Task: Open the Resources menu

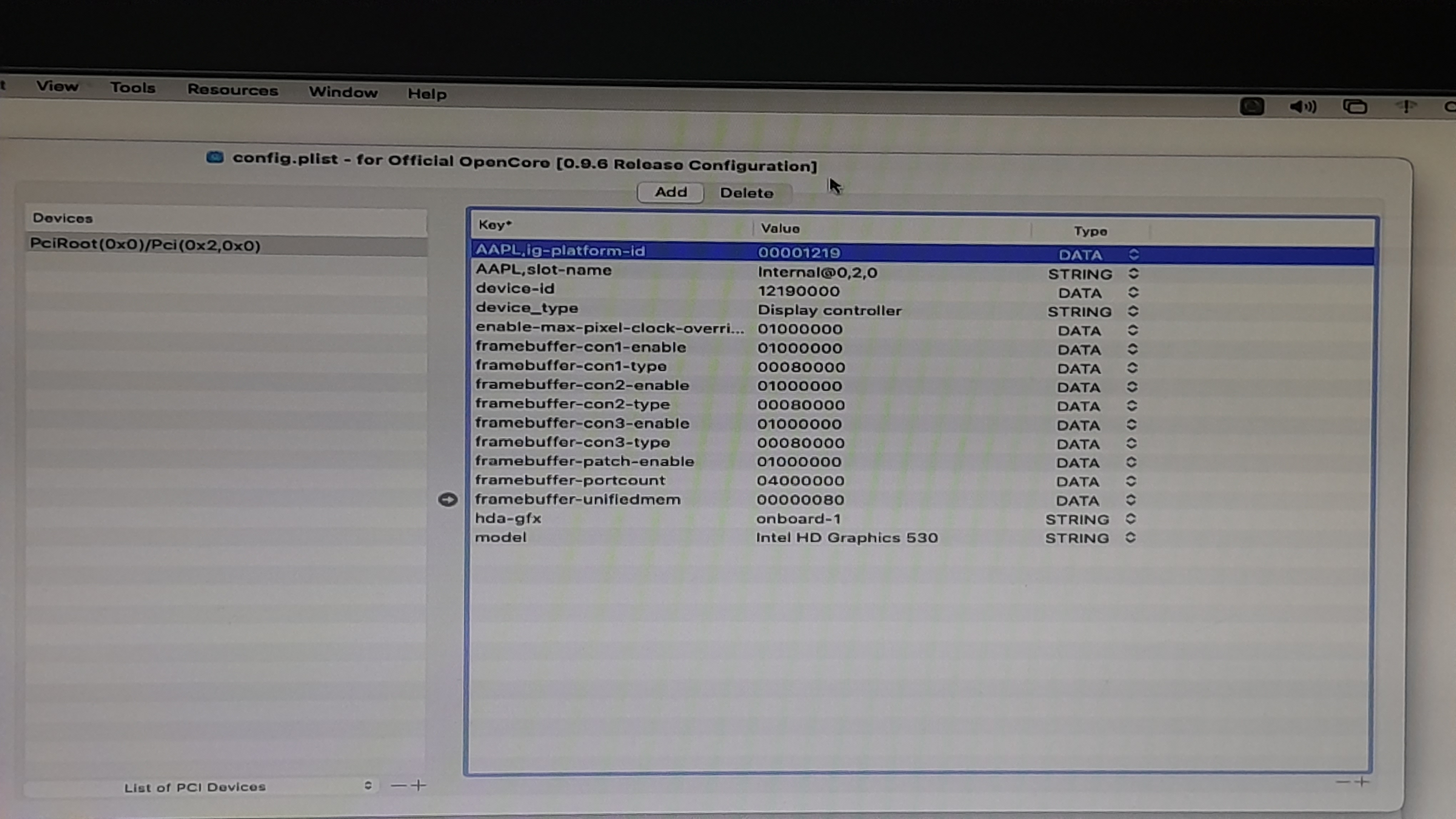Action: click(233, 90)
